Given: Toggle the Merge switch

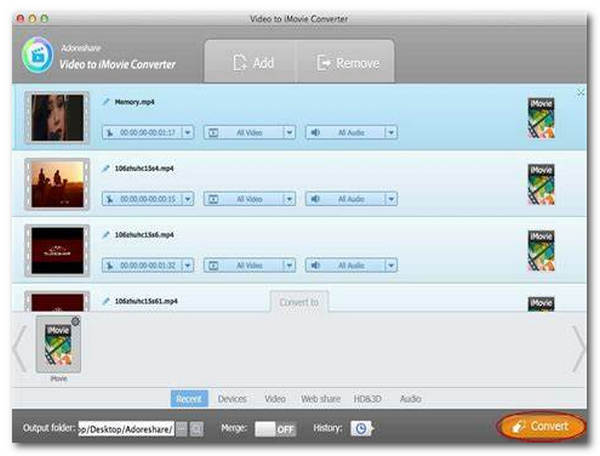Looking at the screenshot, I should pos(275,429).
